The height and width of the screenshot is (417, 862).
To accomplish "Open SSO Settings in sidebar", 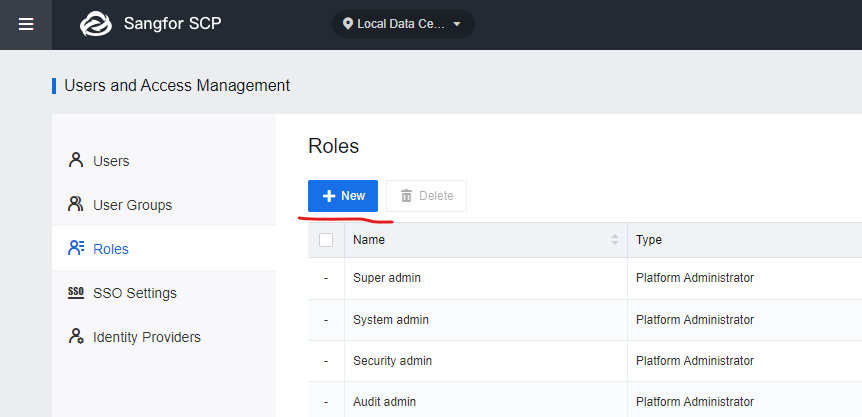I will (164, 292).
